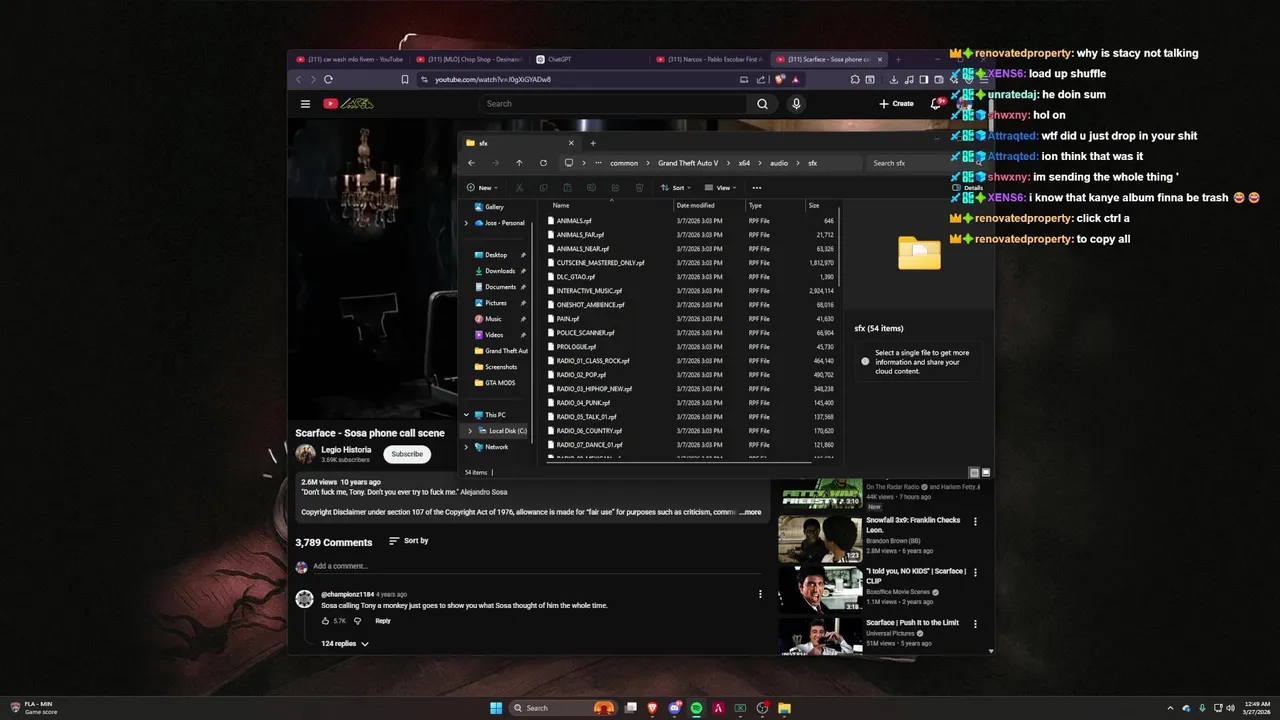The height and width of the screenshot is (720, 1280).
Task: Reply to the championz1184 comment
Action: pos(383,621)
